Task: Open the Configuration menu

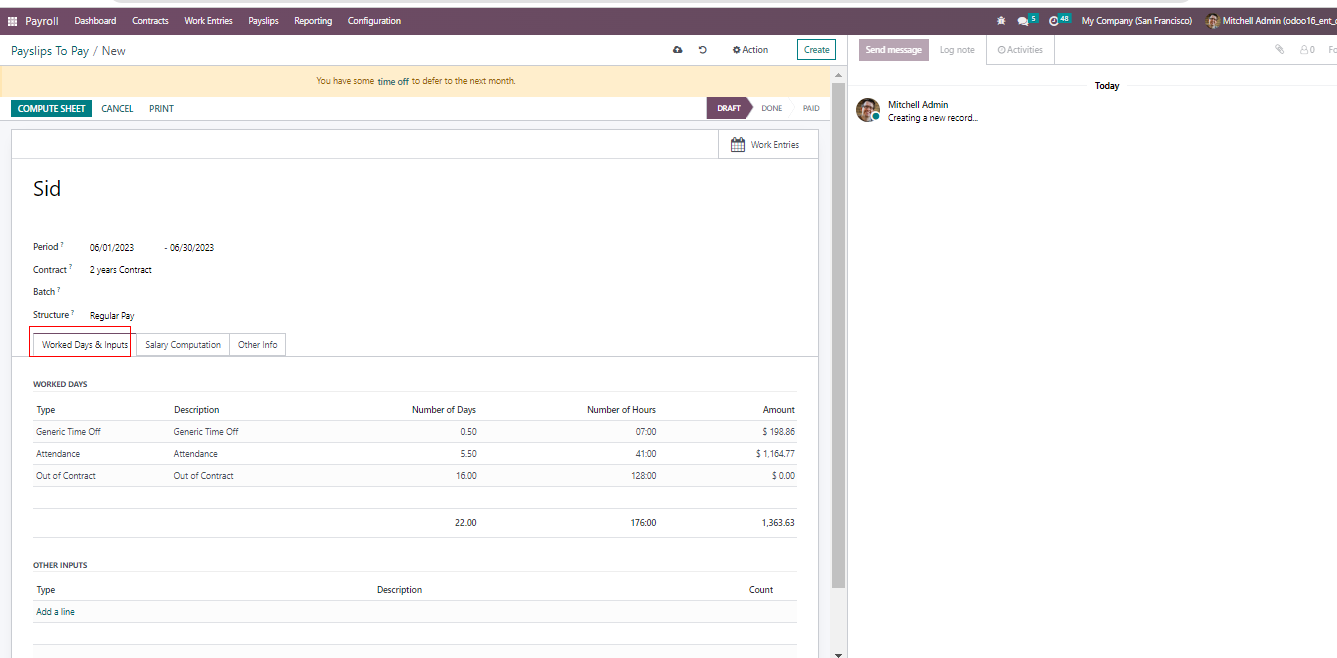Action: [374, 21]
